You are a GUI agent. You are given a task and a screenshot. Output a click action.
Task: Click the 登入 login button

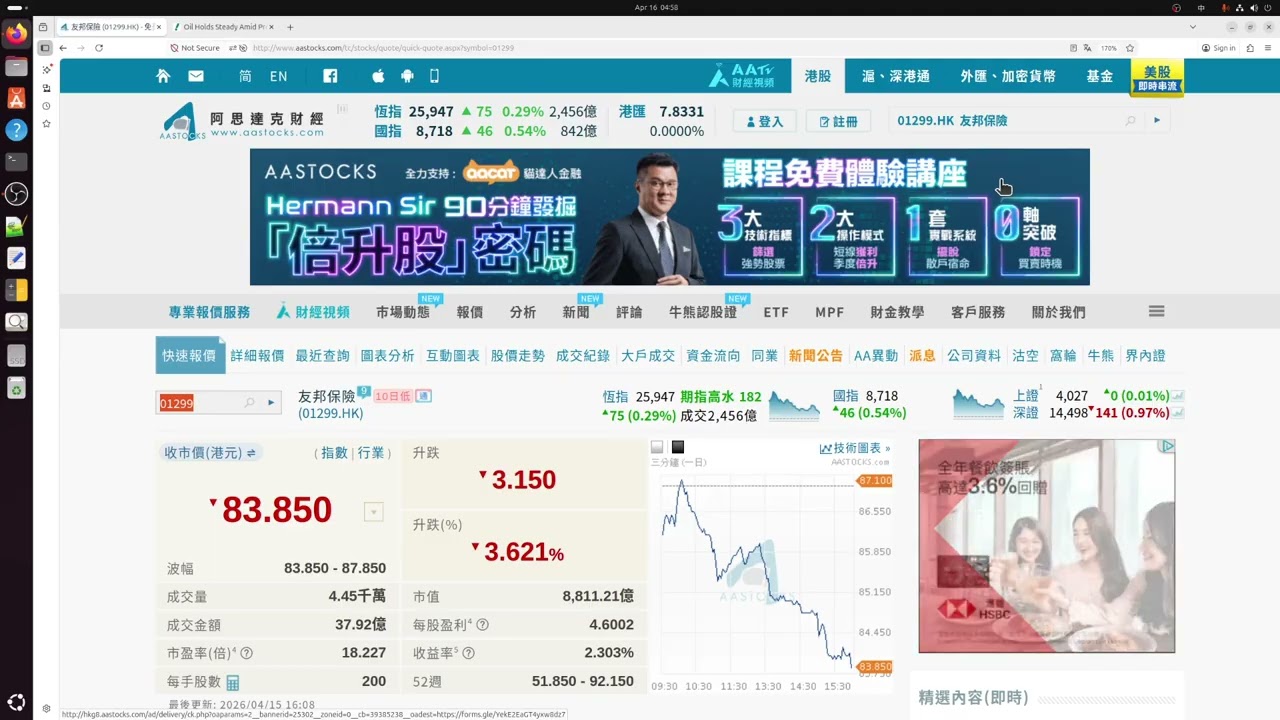pyautogui.click(x=764, y=121)
